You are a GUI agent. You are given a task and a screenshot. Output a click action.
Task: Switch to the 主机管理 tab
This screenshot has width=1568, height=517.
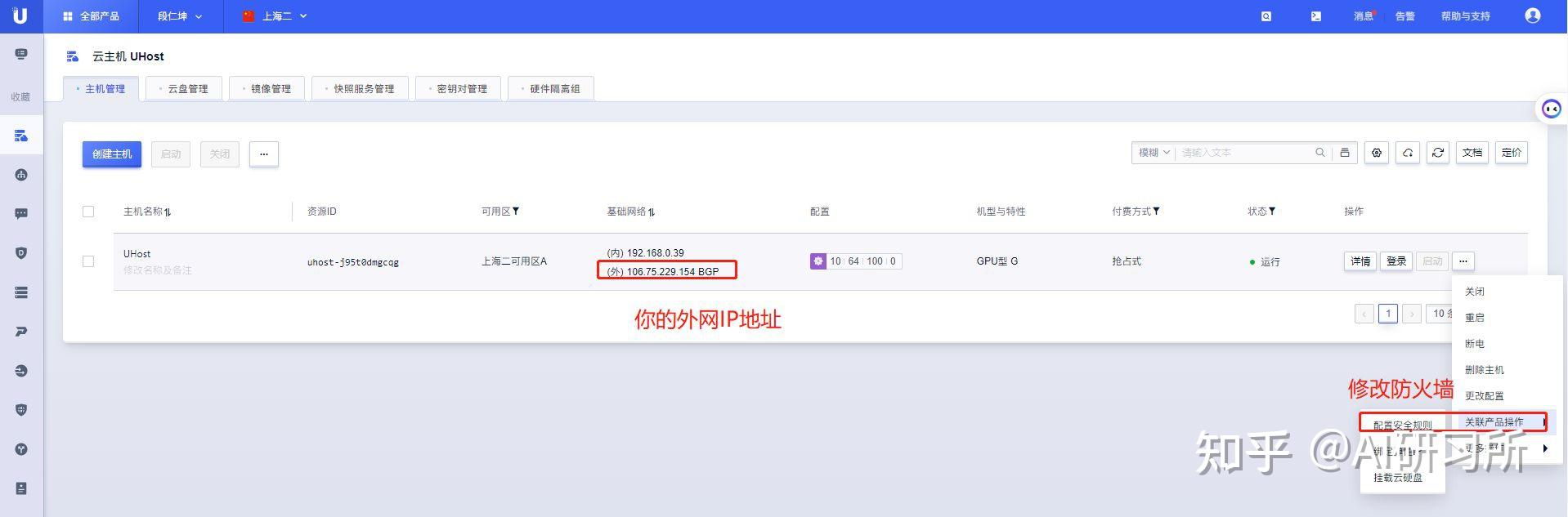(101, 89)
